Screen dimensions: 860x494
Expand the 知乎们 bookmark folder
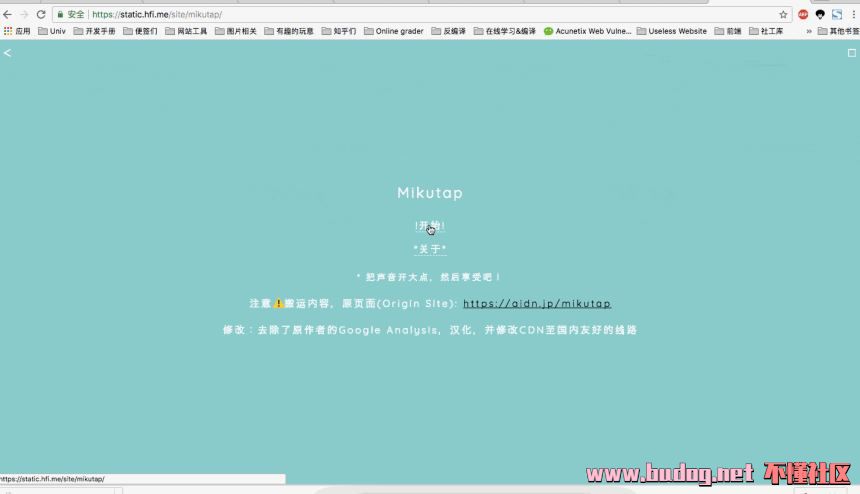339,31
